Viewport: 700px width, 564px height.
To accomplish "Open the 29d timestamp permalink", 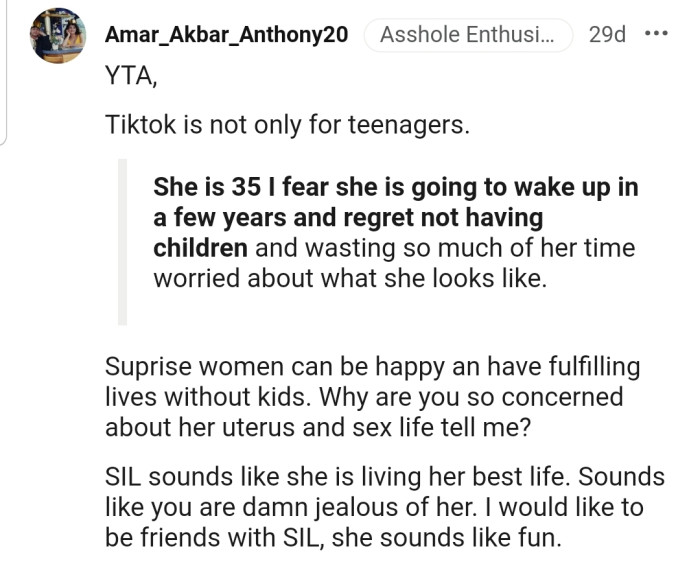I will point(607,34).
